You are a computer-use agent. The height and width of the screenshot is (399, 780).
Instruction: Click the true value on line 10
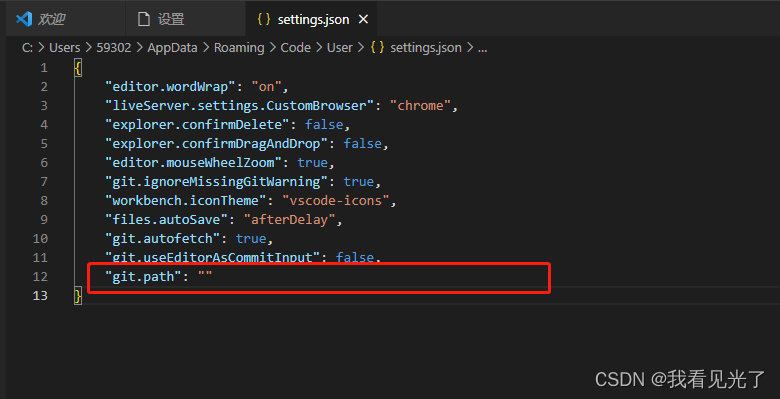click(x=251, y=239)
